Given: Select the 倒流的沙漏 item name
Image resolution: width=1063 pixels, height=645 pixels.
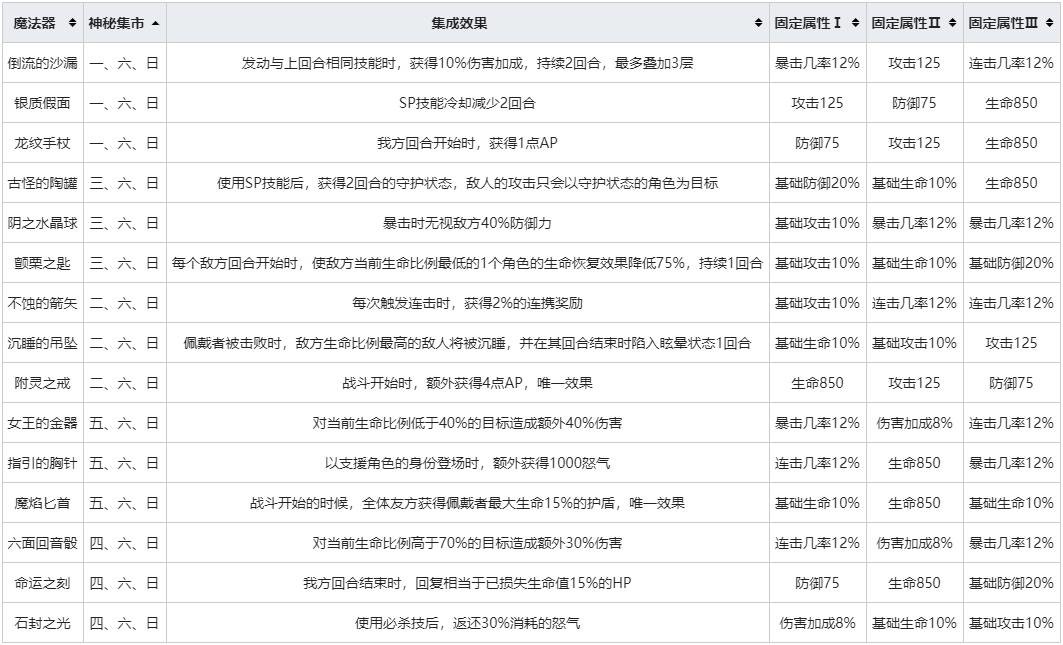Looking at the screenshot, I should pos(41,62).
